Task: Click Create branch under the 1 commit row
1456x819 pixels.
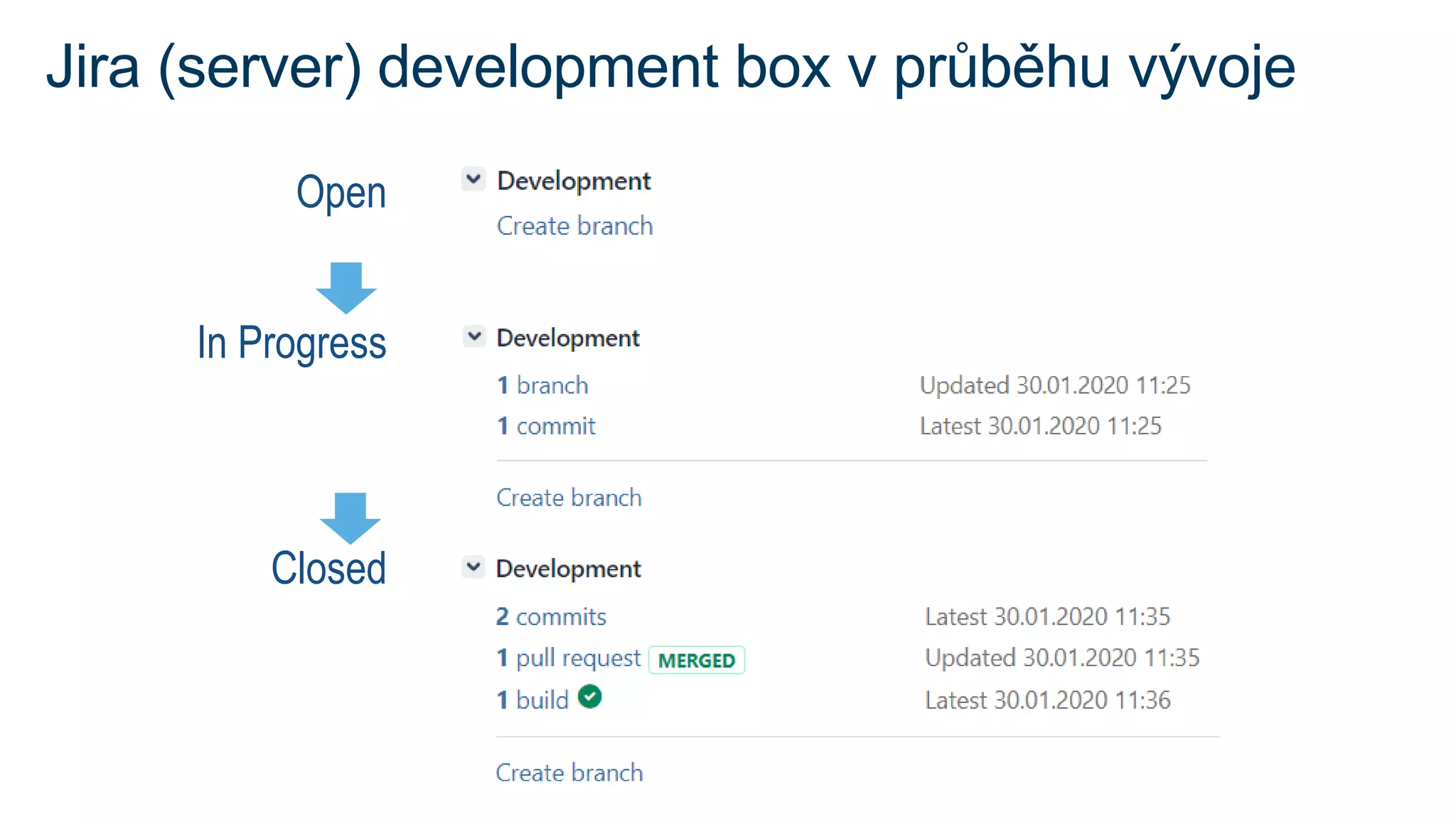Action: (569, 498)
